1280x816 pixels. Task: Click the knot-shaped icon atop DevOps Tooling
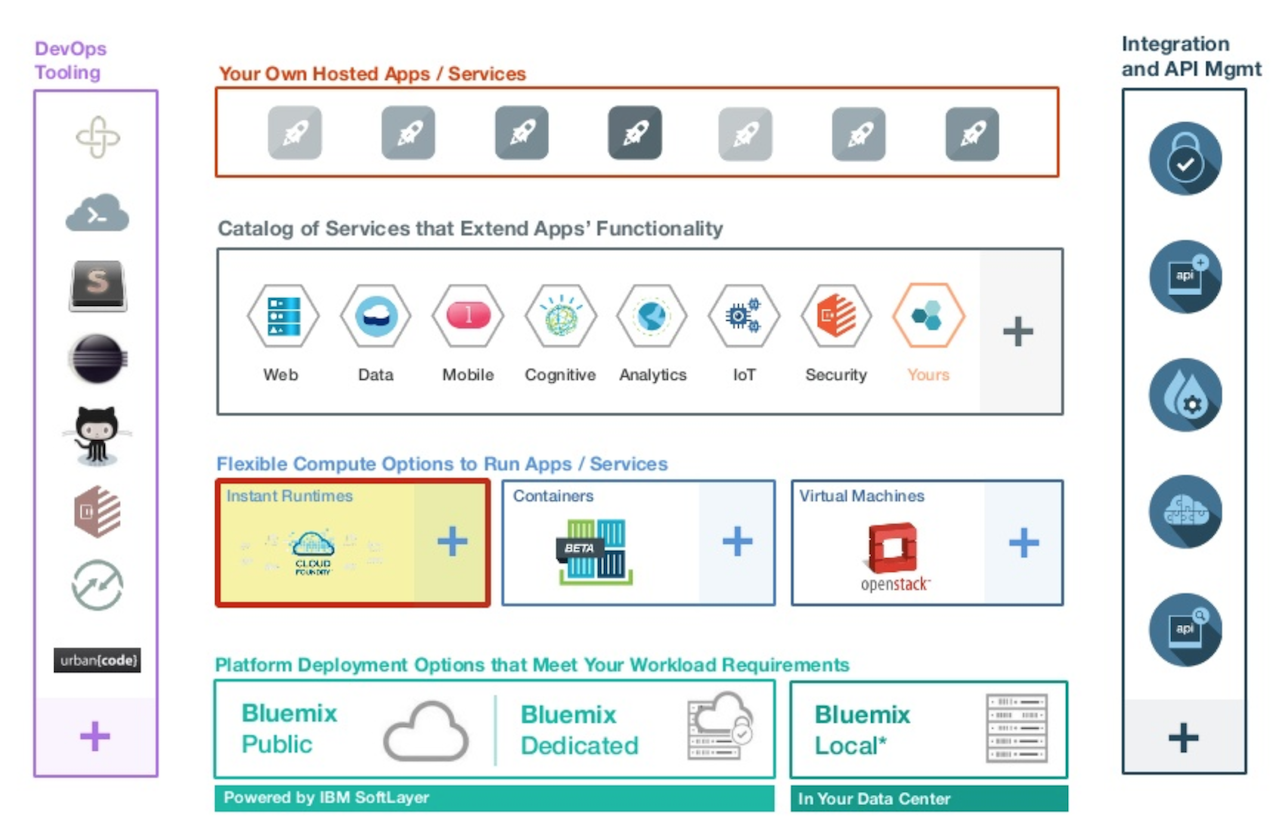pyautogui.click(x=97, y=137)
